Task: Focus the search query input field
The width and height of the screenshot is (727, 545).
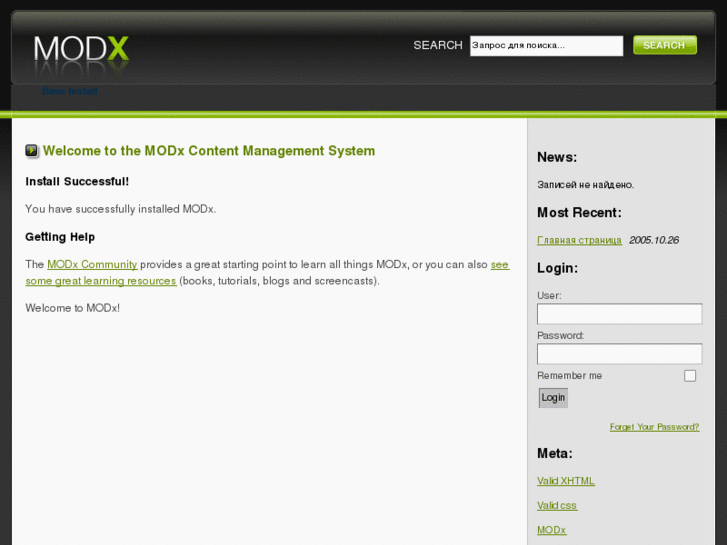Action: (546, 45)
